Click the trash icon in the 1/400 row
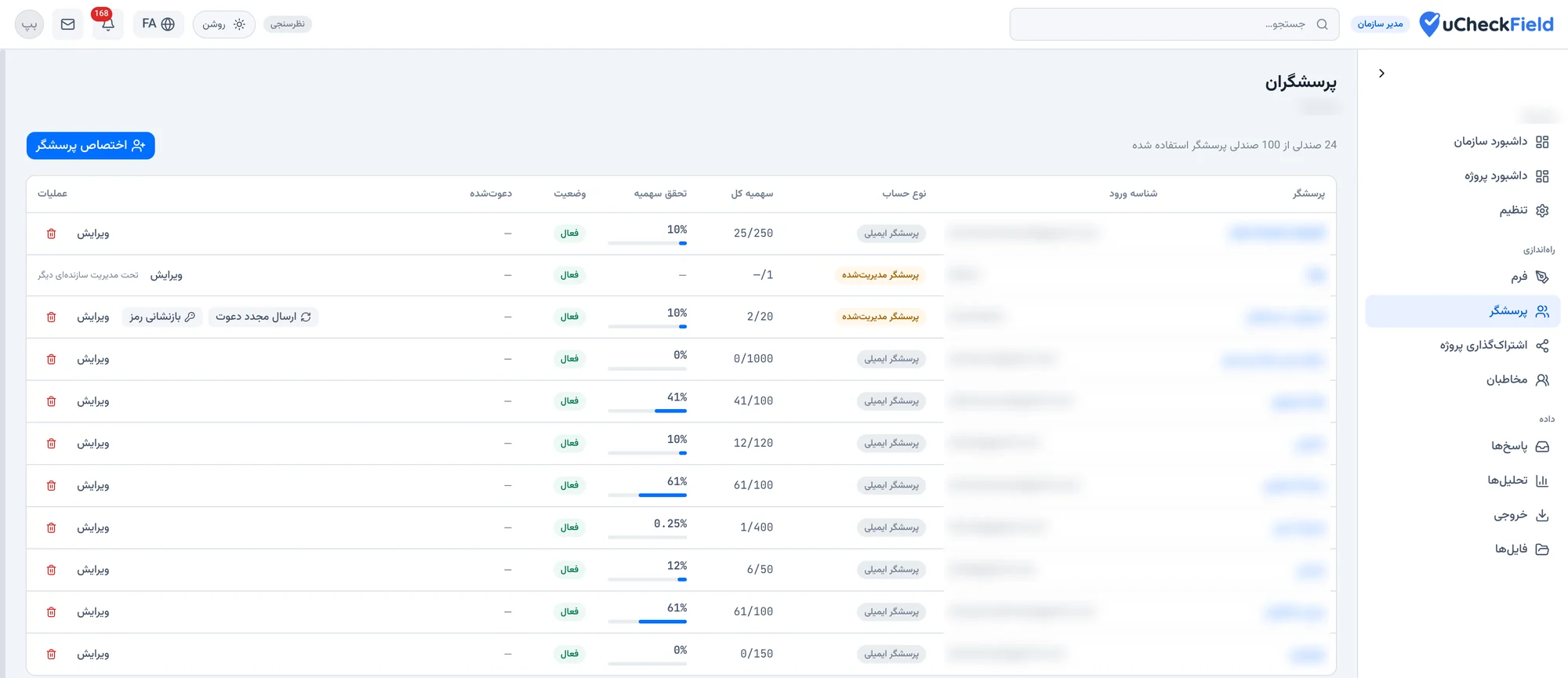Viewport: 1568px width, 678px height. point(52,528)
